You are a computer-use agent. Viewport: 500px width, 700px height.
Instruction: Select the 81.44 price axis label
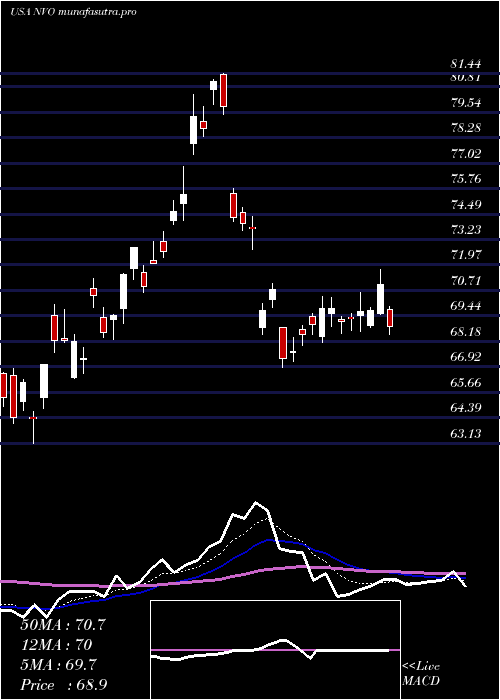(x=466, y=65)
